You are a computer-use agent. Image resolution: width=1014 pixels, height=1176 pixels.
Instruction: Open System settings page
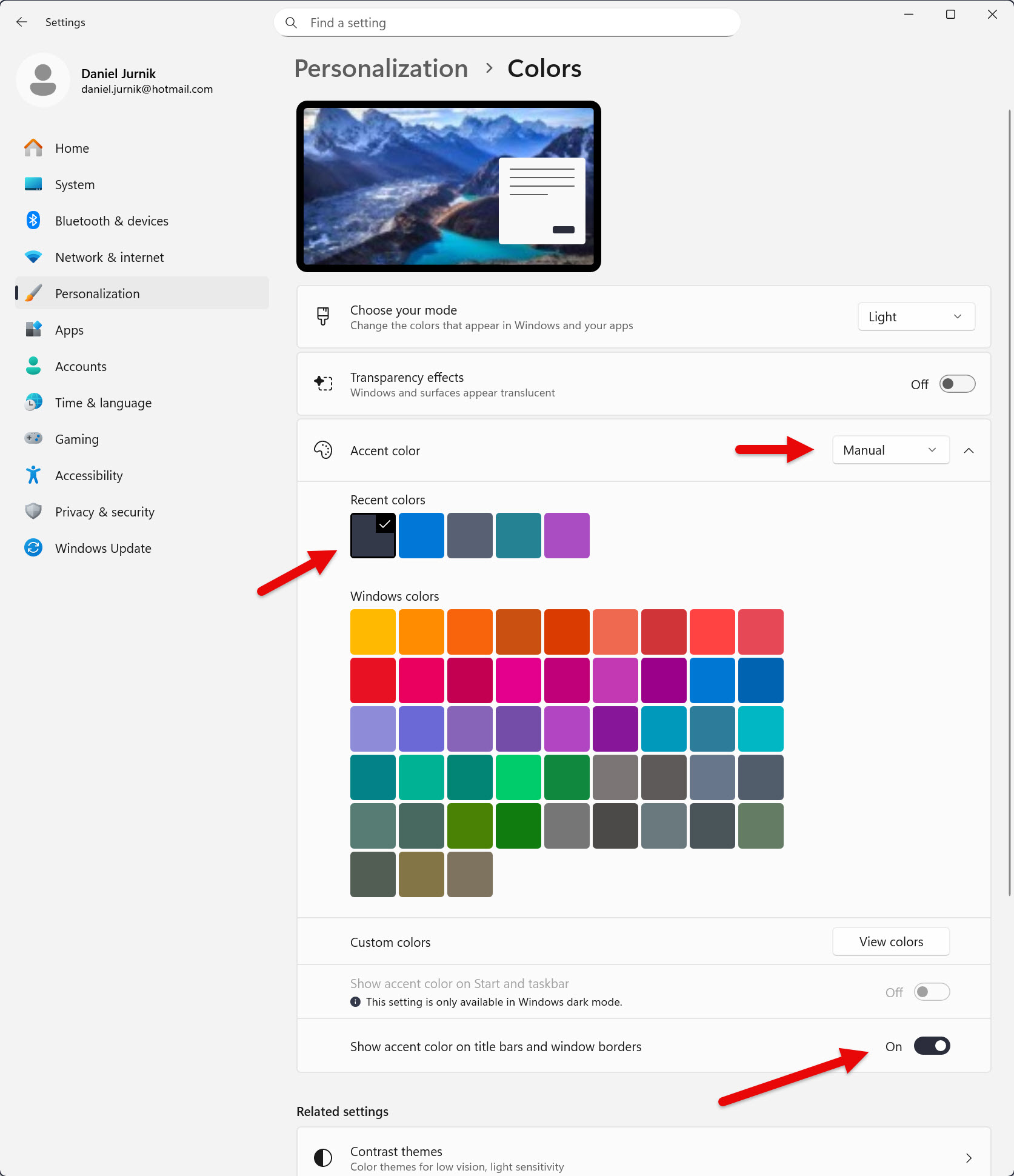pyautogui.click(x=141, y=184)
